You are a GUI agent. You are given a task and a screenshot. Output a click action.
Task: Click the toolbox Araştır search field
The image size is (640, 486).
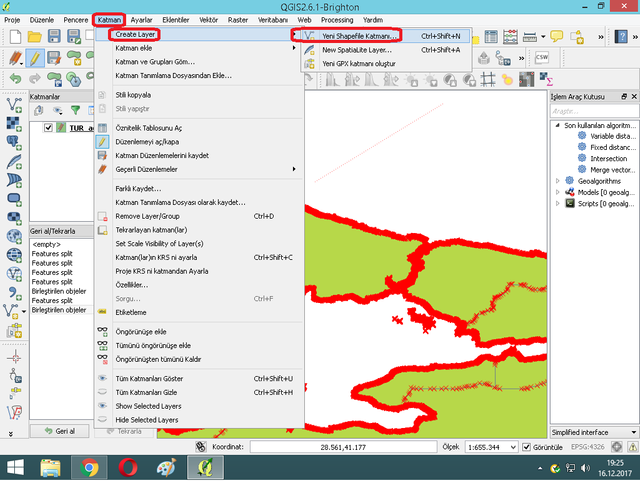(594, 111)
